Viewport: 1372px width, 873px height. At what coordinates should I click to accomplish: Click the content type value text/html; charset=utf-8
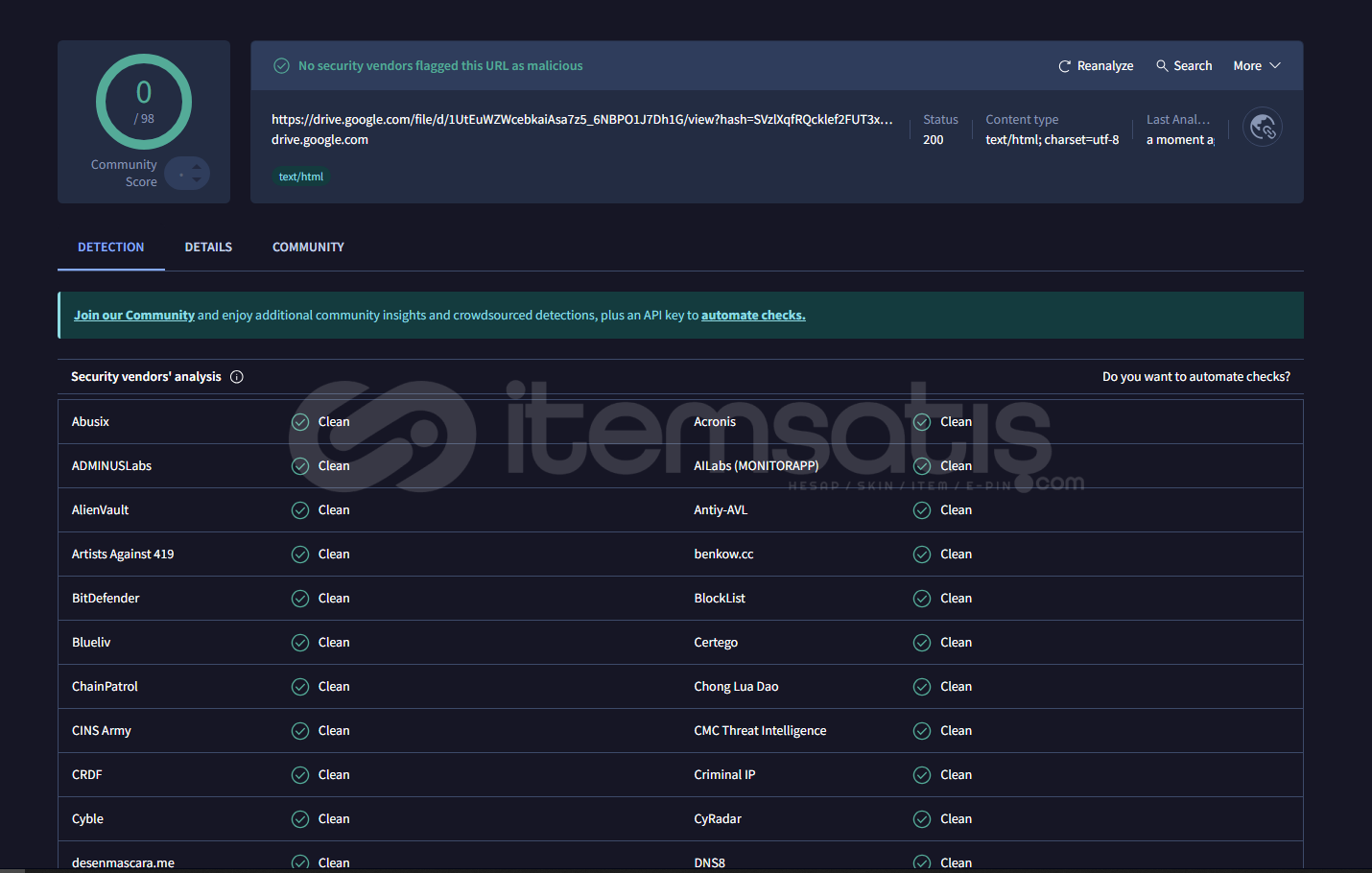tap(1053, 140)
